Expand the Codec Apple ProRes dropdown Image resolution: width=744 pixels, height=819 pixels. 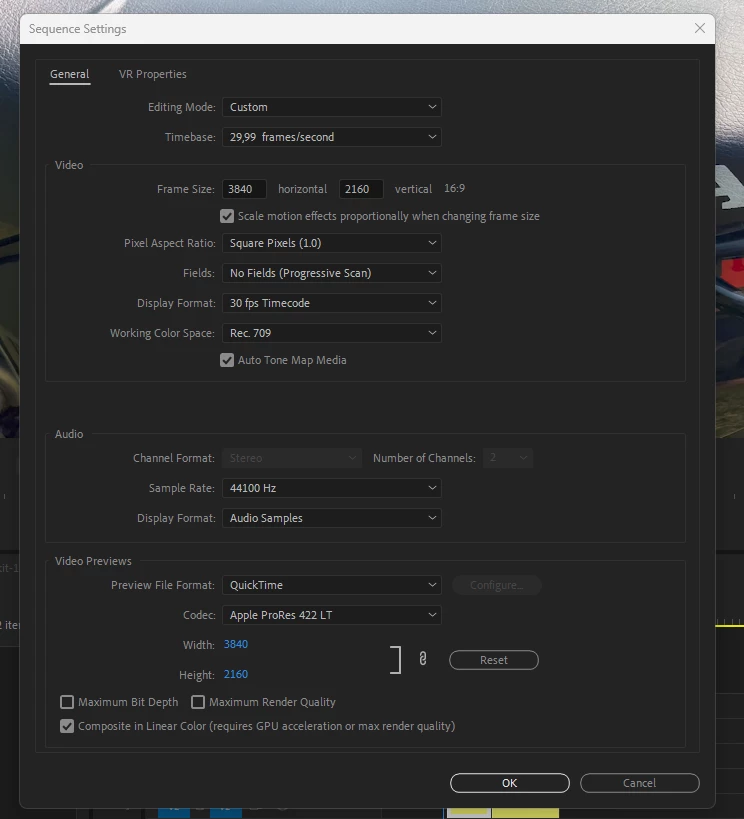332,615
